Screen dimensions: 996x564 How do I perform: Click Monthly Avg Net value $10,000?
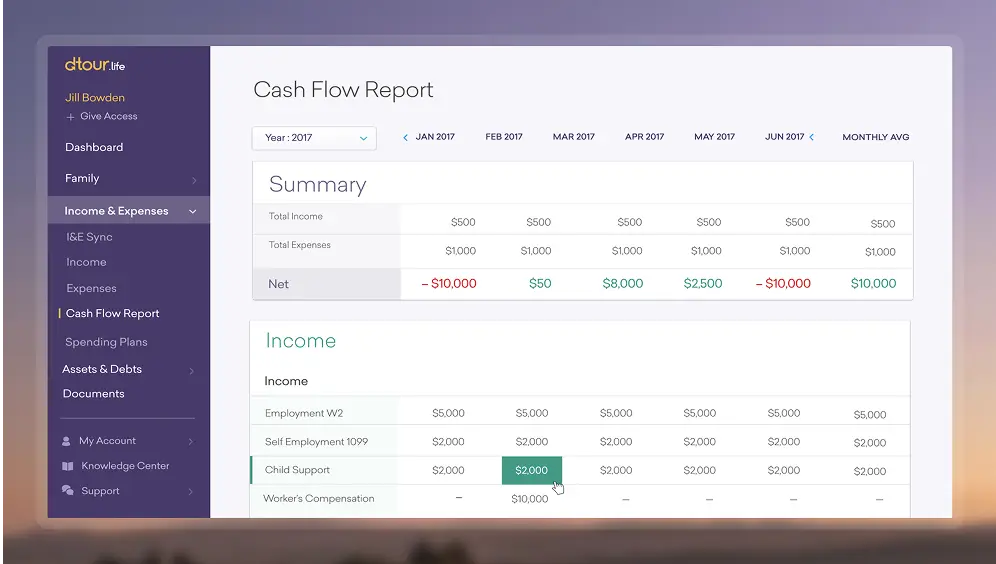pos(873,284)
